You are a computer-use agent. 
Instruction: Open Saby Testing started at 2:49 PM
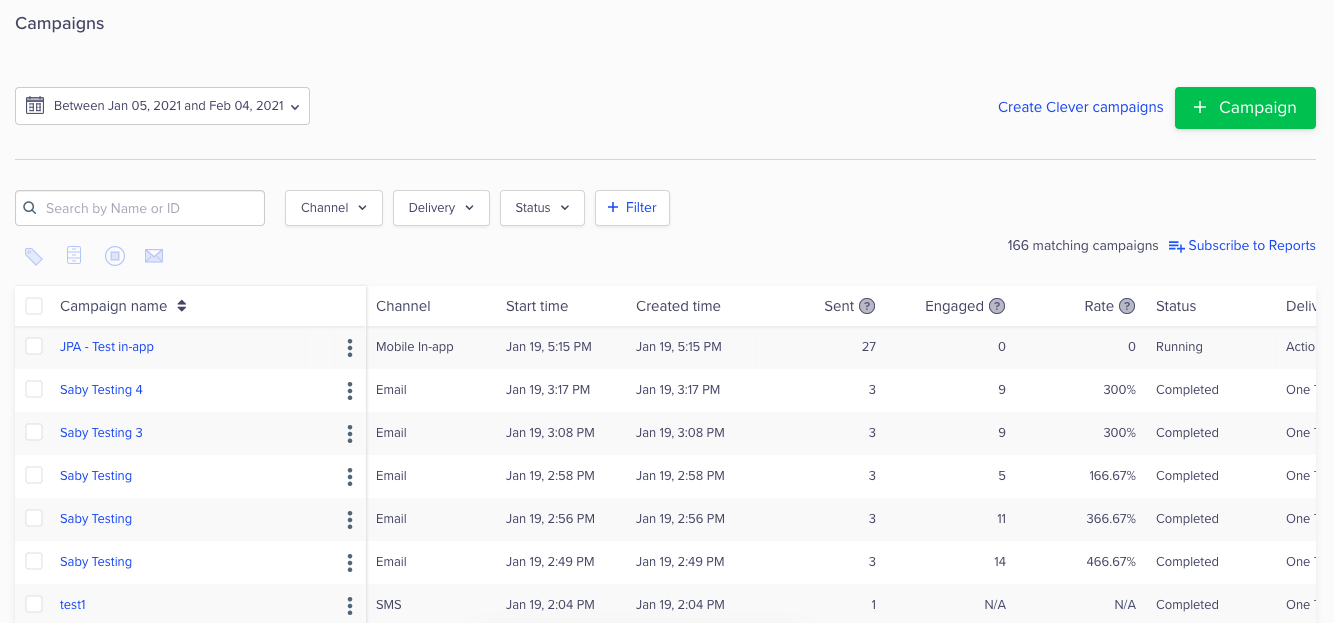tap(96, 562)
